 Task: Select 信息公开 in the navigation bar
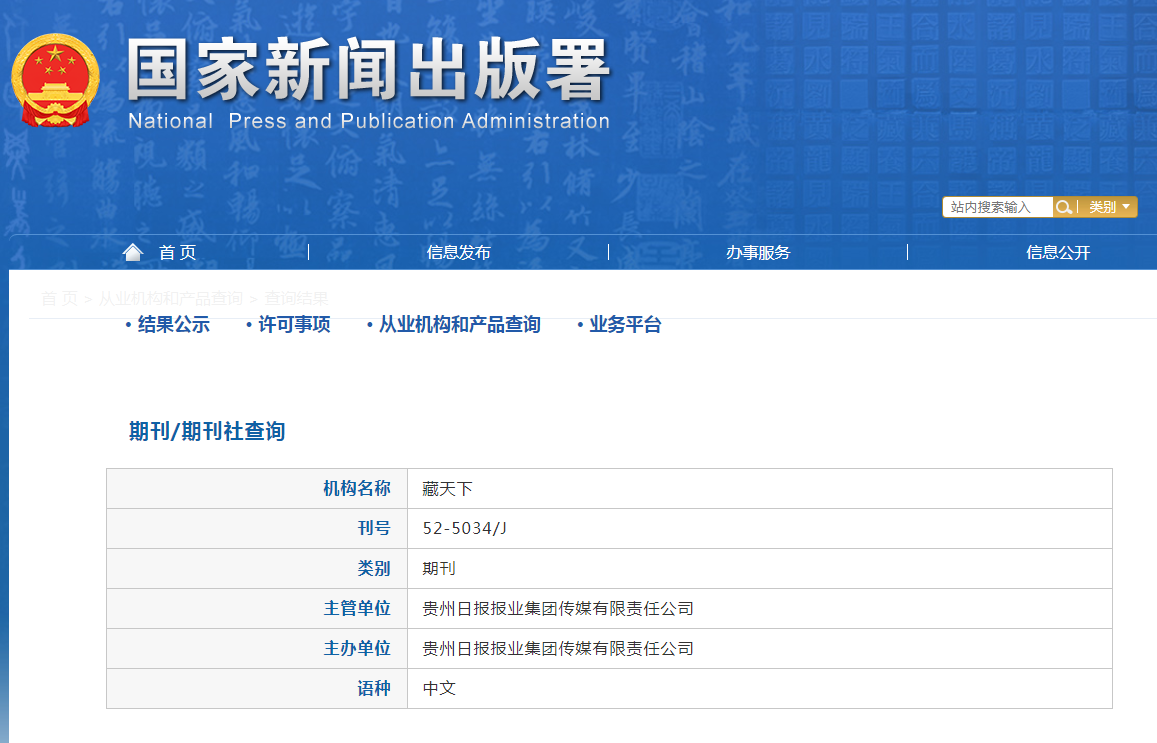(x=1058, y=252)
